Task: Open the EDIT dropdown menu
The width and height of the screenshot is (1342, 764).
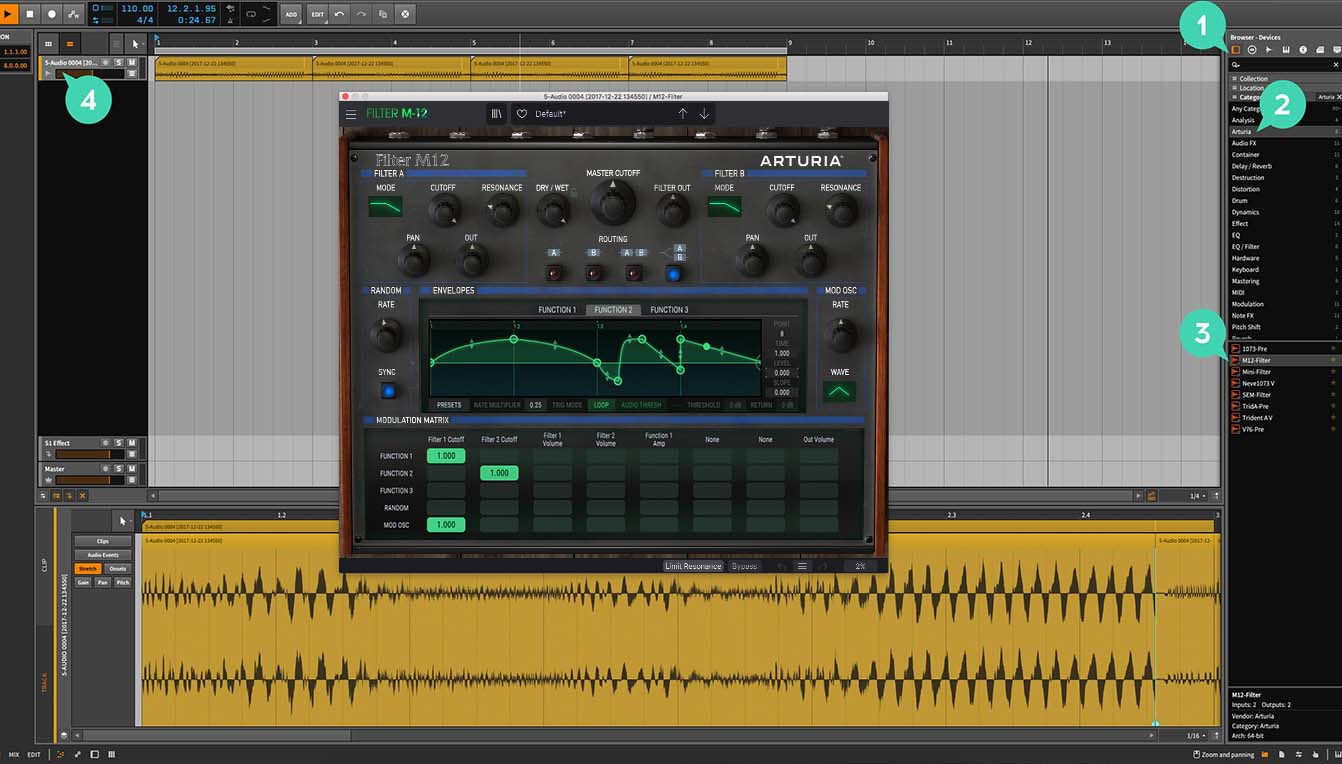Action: coord(317,14)
